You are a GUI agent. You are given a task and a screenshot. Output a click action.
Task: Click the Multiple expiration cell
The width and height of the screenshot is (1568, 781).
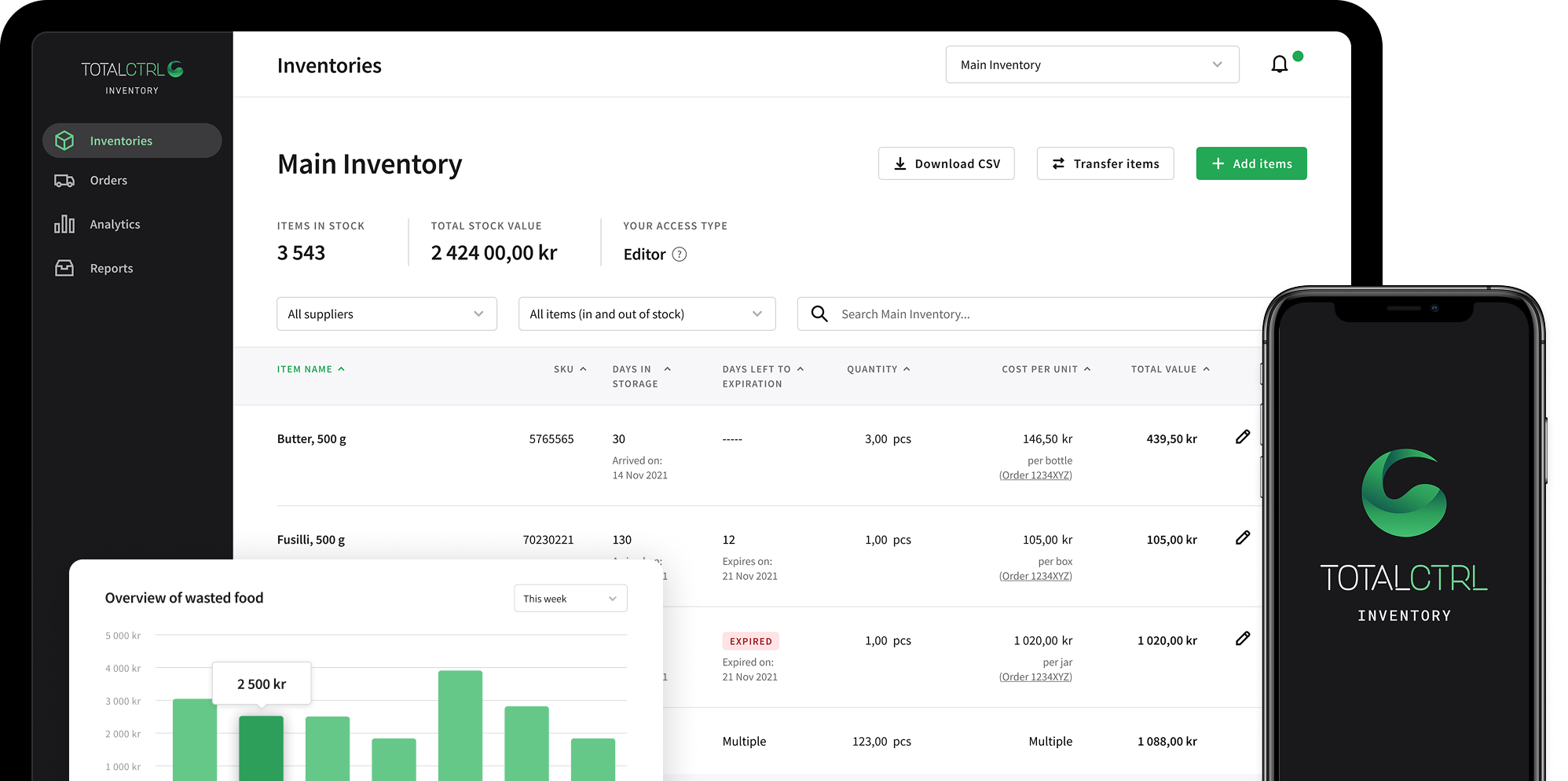744,742
